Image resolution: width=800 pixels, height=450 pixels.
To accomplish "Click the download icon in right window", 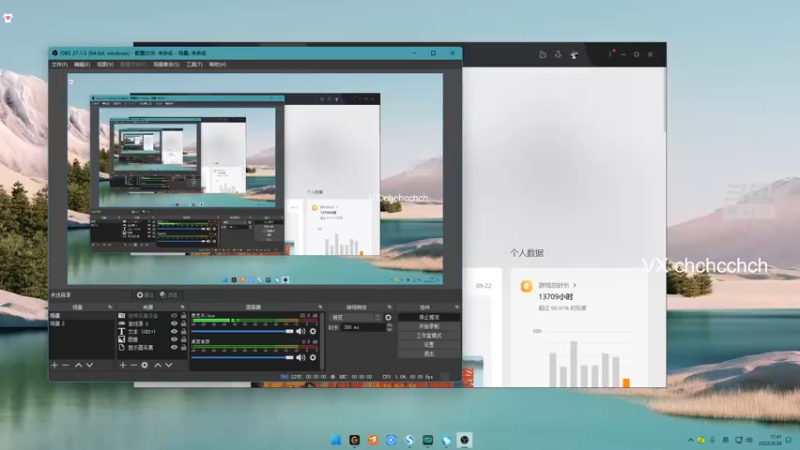I will pos(558,54).
